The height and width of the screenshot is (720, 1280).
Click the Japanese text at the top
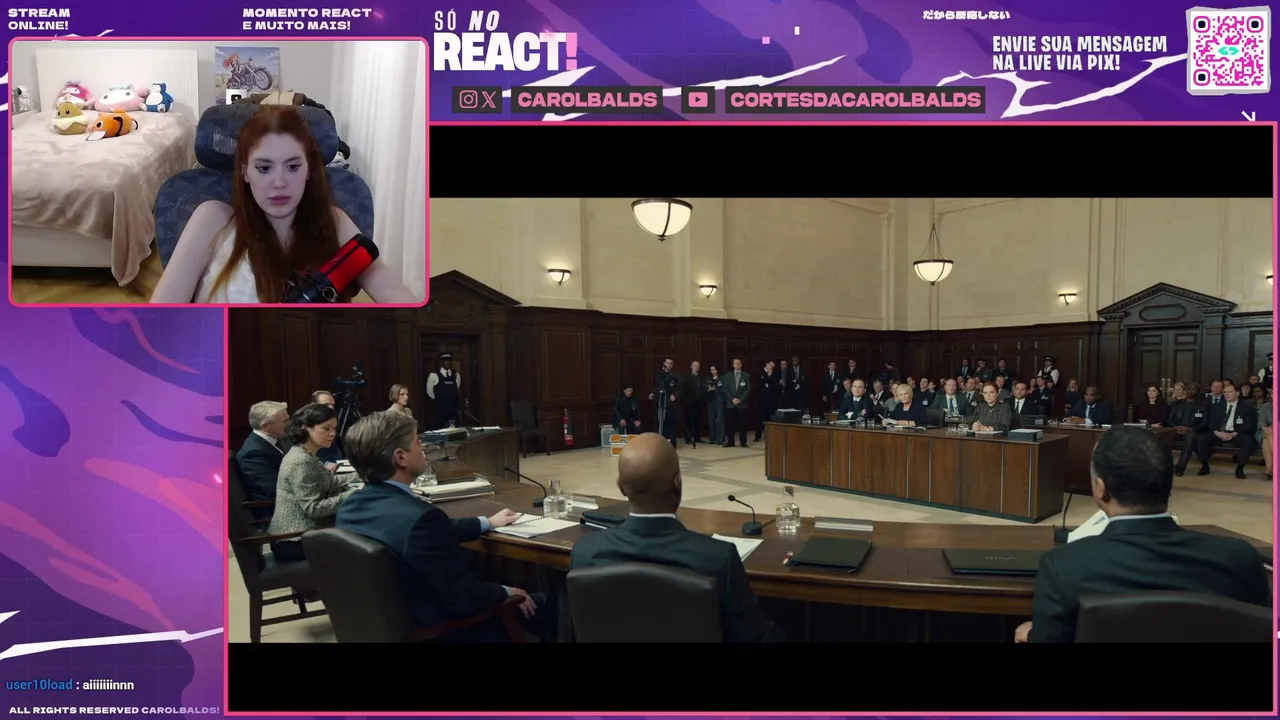(x=966, y=15)
